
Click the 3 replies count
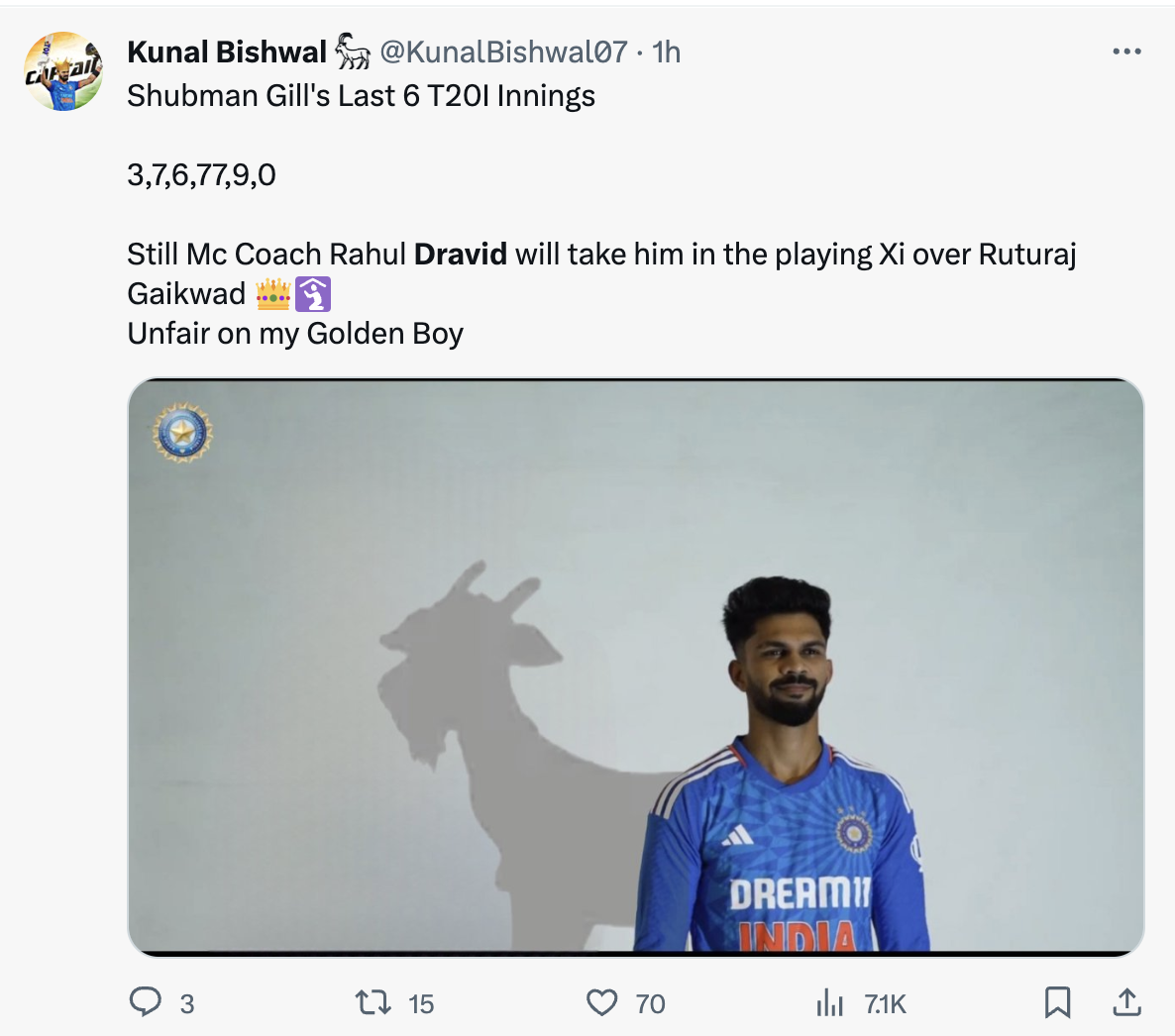tap(186, 1003)
